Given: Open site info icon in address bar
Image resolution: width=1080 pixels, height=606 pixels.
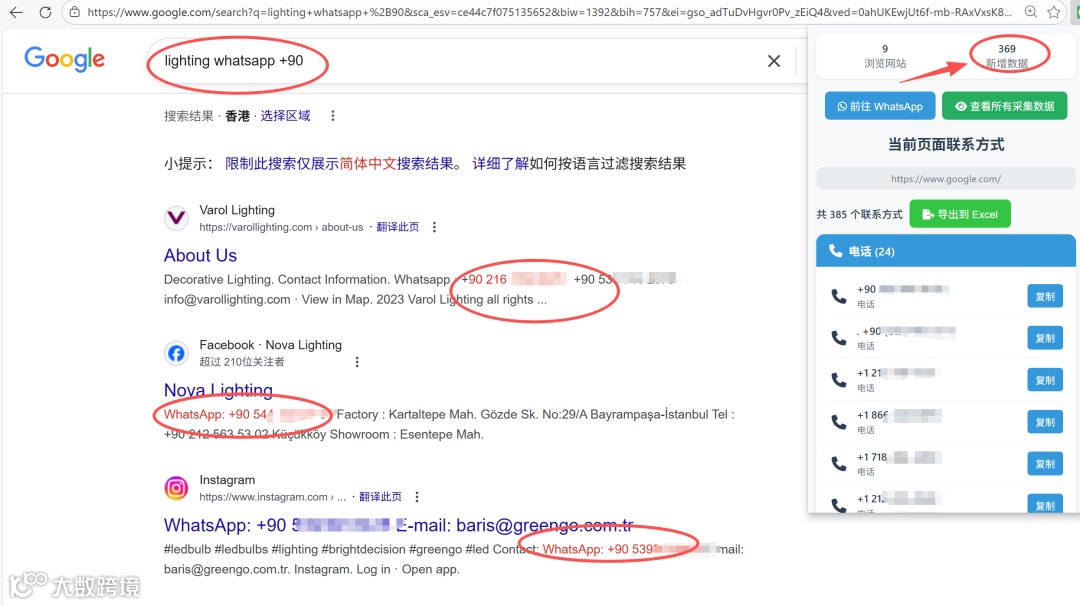Looking at the screenshot, I should pos(75,12).
